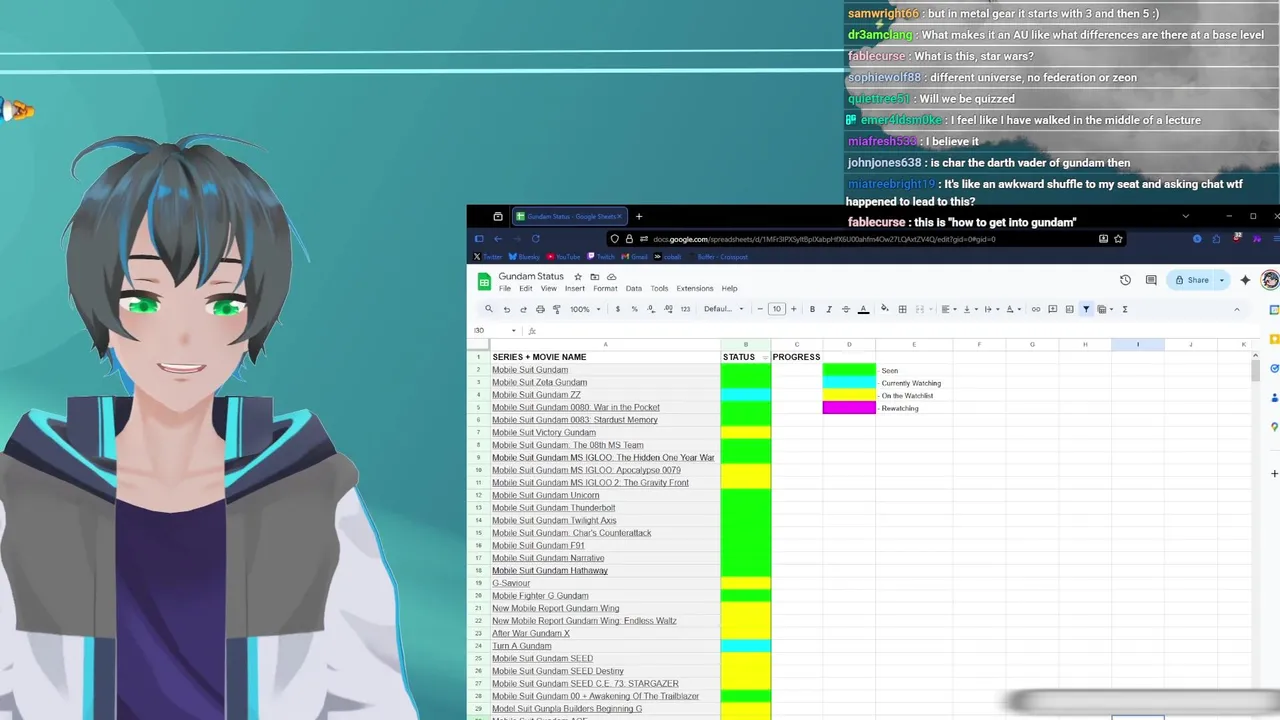This screenshot has width=1280, height=720.
Task: Format selection as currency
Action: tap(618, 309)
